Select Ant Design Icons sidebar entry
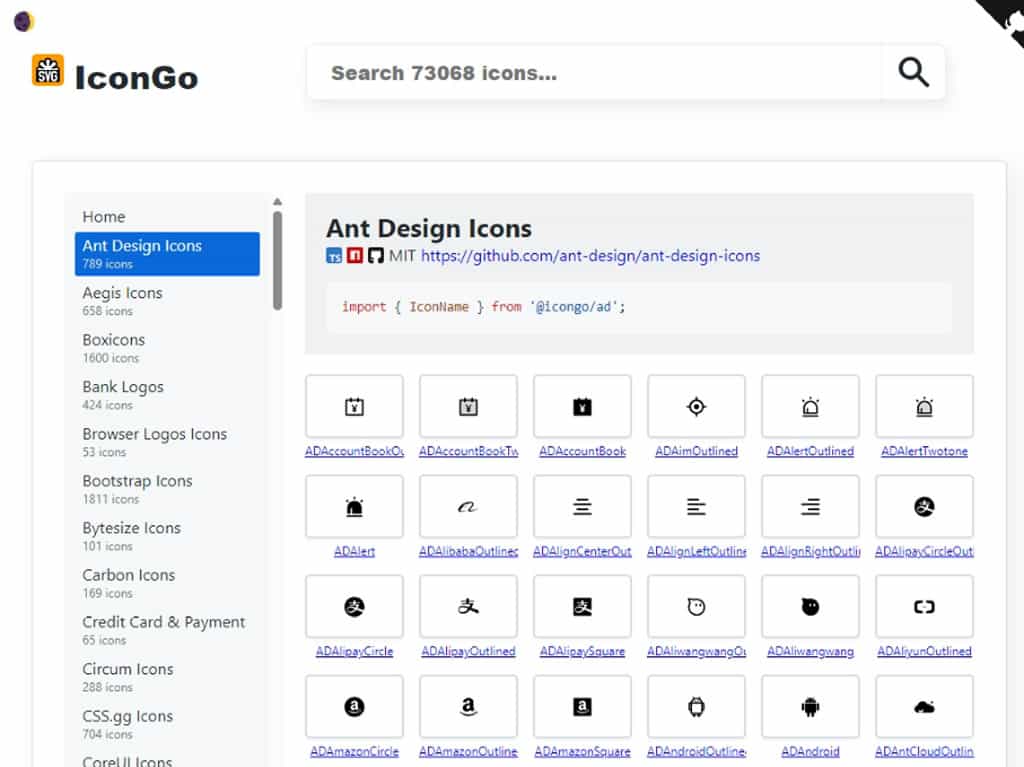This screenshot has width=1024, height=767. (x=167, y=253)
